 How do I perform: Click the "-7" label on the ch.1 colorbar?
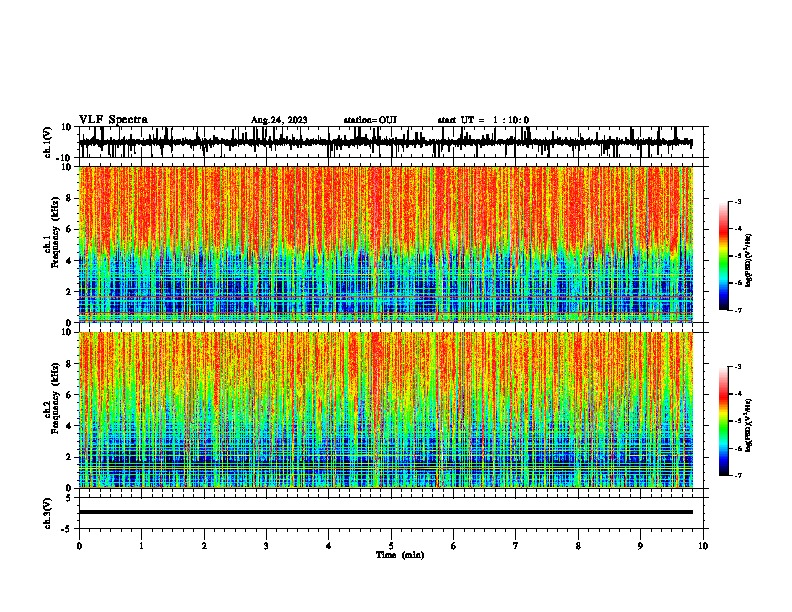tap(738, 310)
